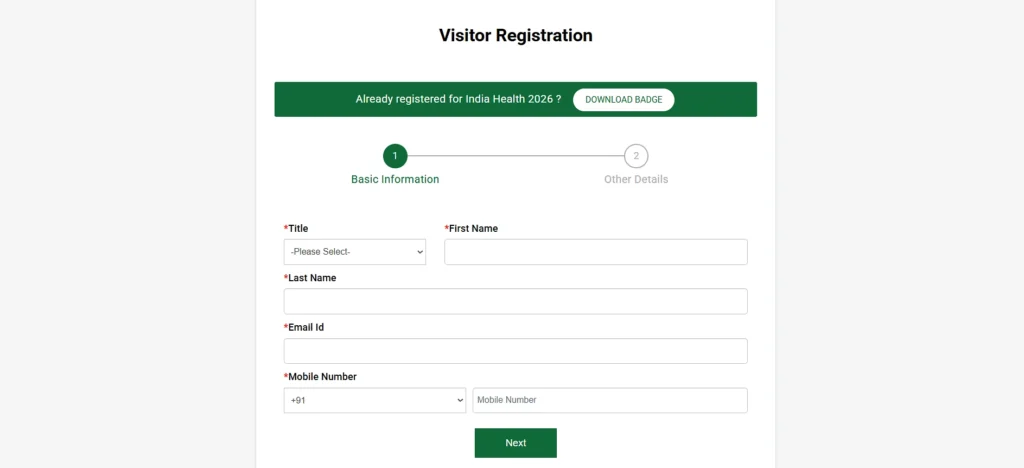This screenshot has width=1024, height=468.
Task: Click the Email Id input field
Action: pos(515,351)
